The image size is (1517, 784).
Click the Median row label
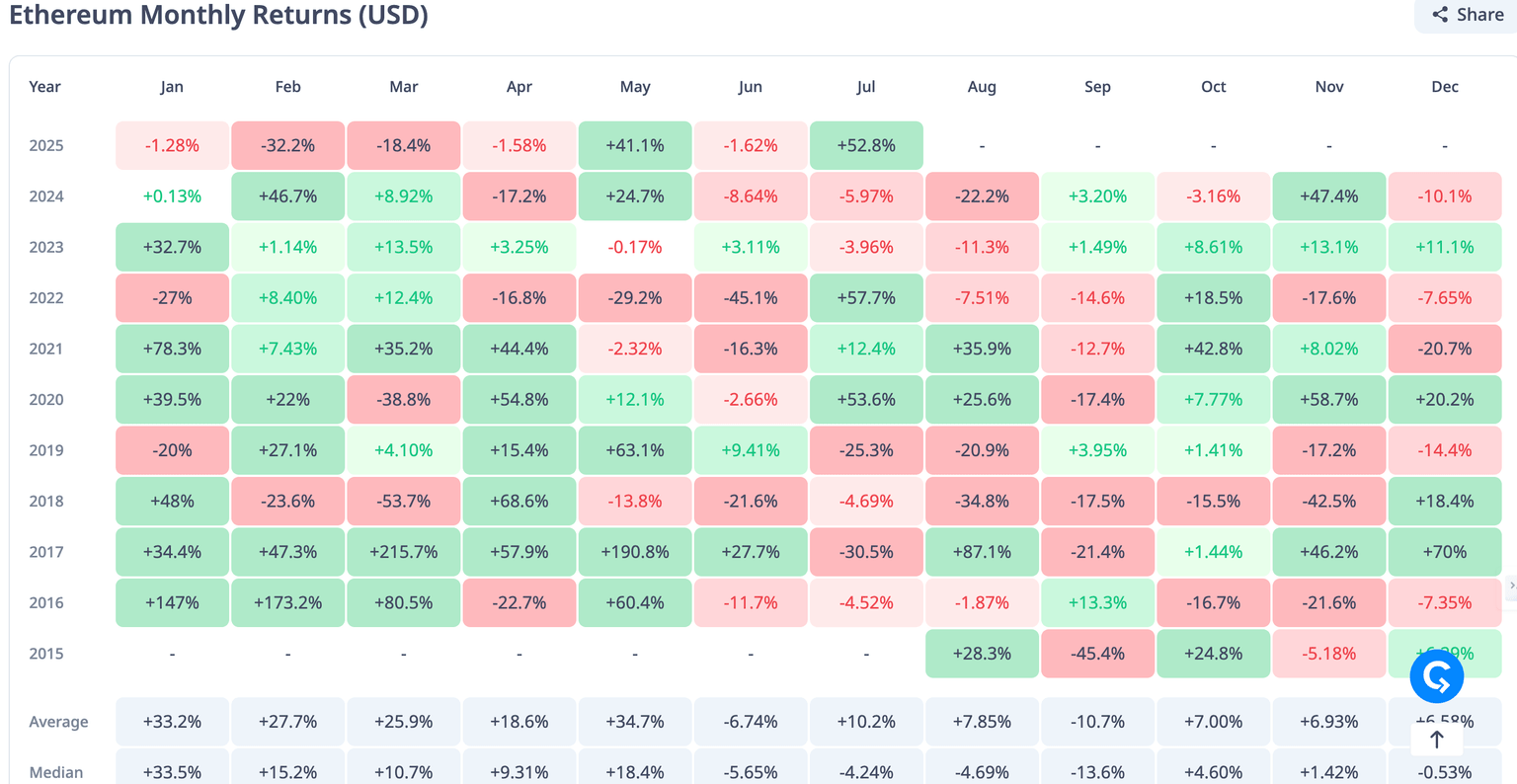[x=56, y=772]
